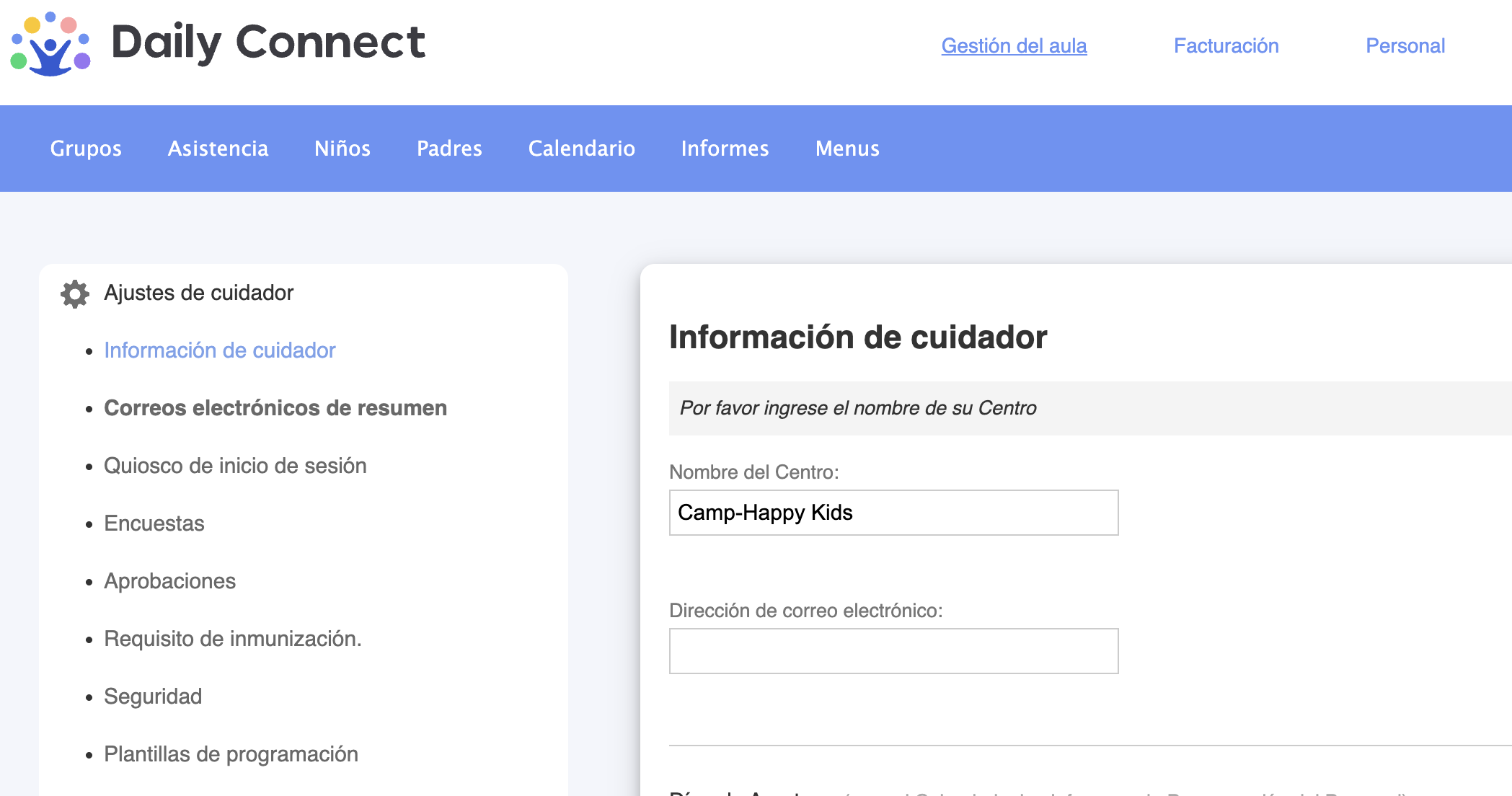Open Gestión del aula link
Image resolution: width=1512 pixels, height=796 pixels.
(x=1014, y=46)
